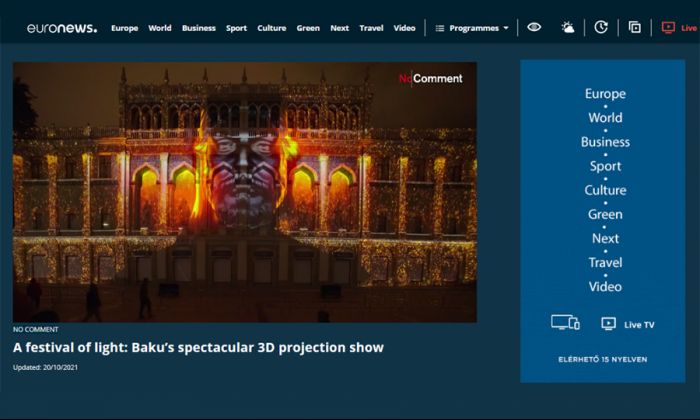Click the Updated: 20/10/2021 date text
The height and width of the screenshot is (420, 700).
pos(45,367)
